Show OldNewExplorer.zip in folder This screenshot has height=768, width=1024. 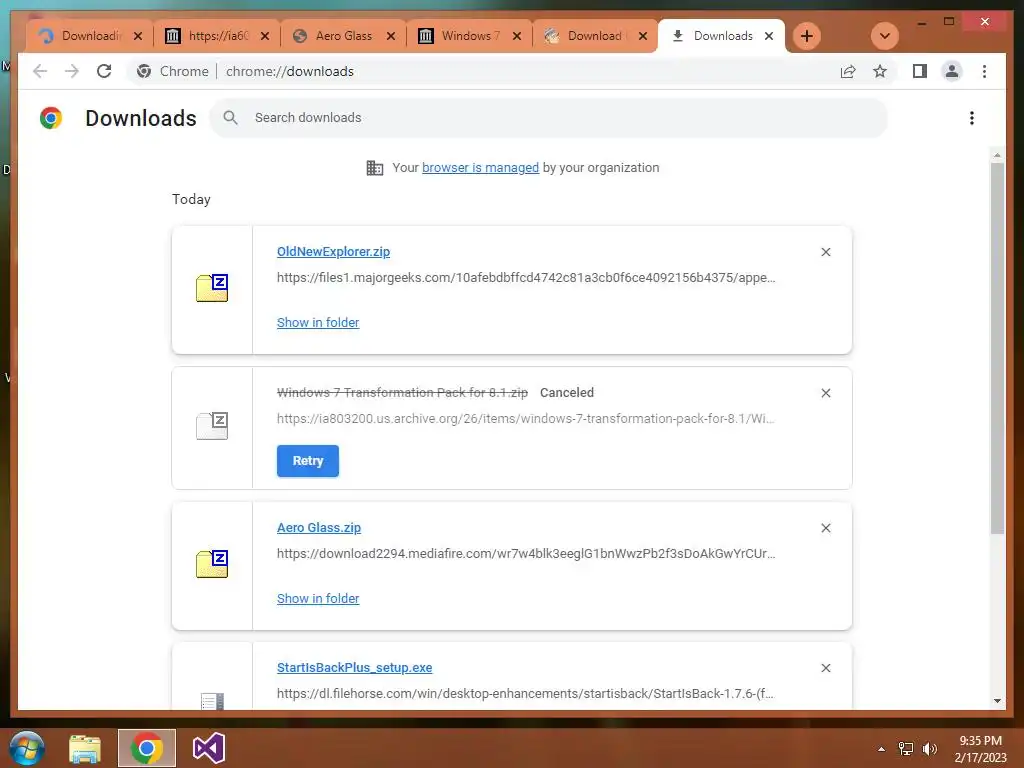[x=318, y=323]
